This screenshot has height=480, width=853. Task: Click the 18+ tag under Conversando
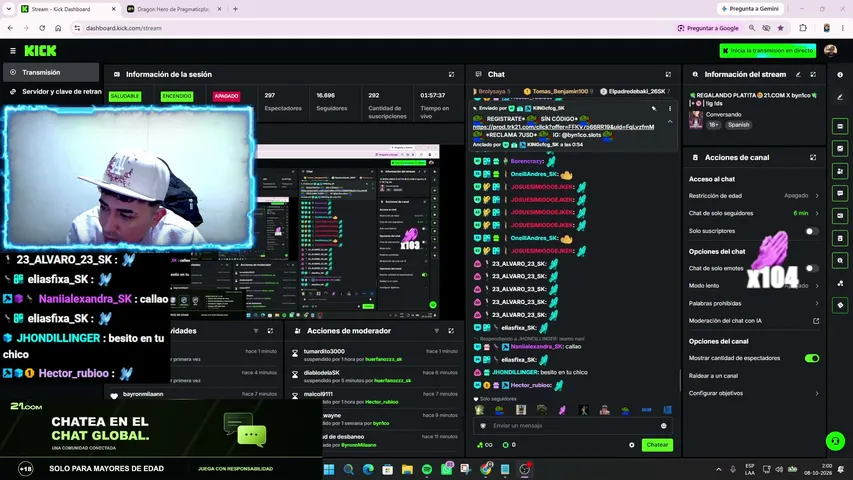coord(713,125)
